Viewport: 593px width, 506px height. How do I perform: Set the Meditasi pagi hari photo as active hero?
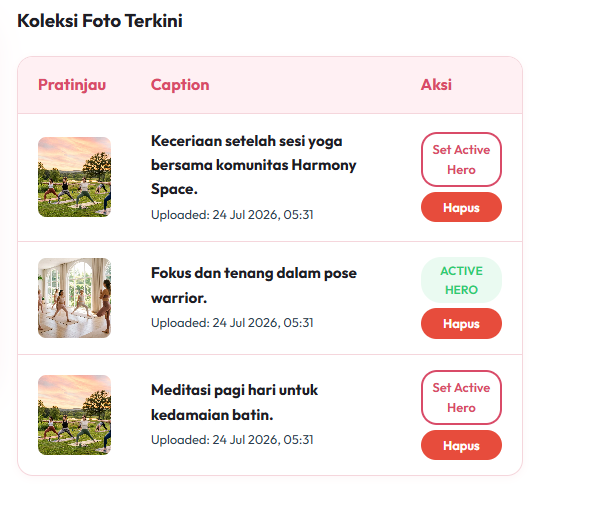[x=461, y=397]
